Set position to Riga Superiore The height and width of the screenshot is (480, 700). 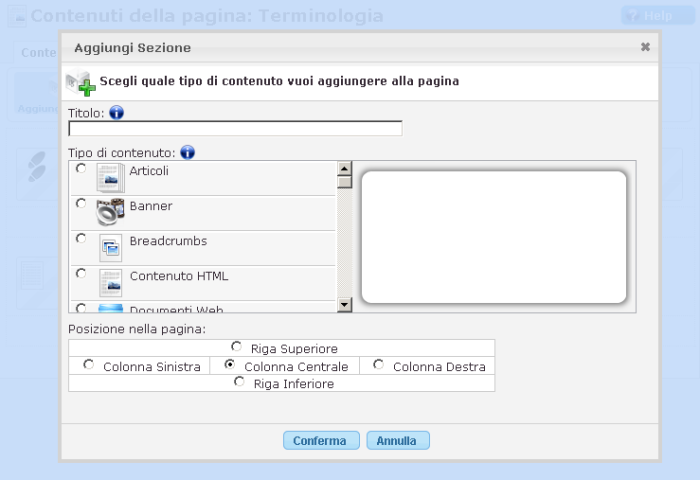237,347
